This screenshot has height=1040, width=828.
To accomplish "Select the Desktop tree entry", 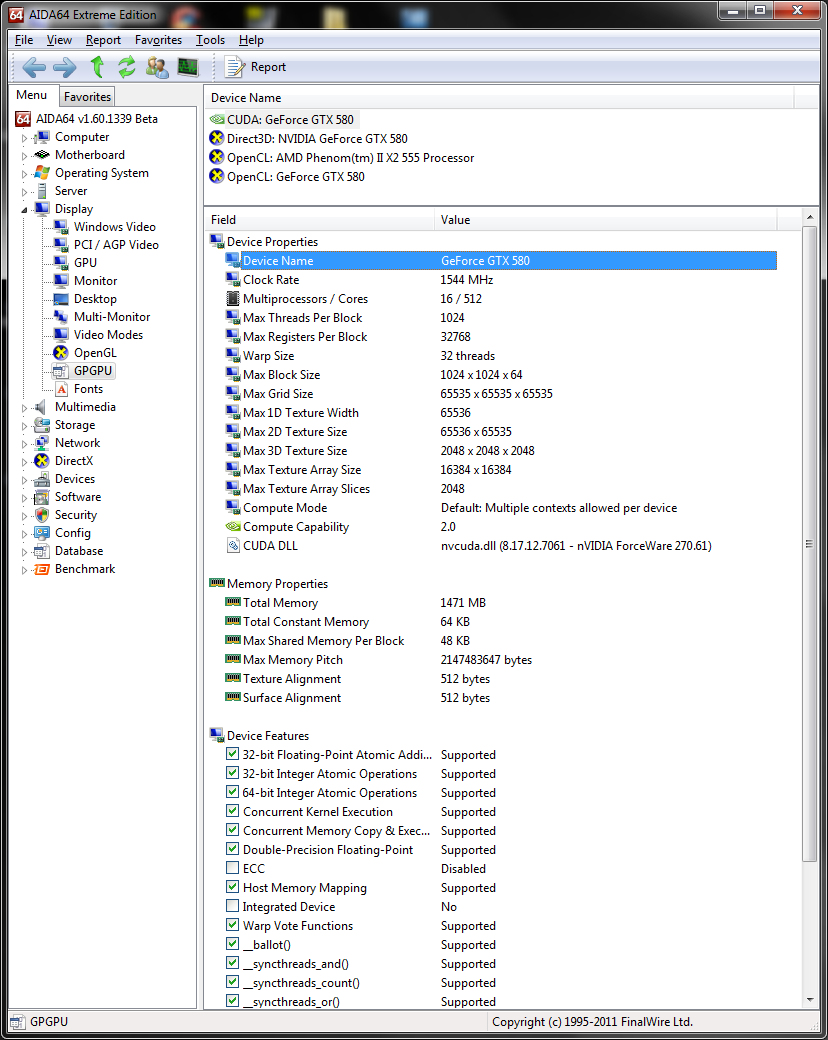I will (x=96, y=298).
